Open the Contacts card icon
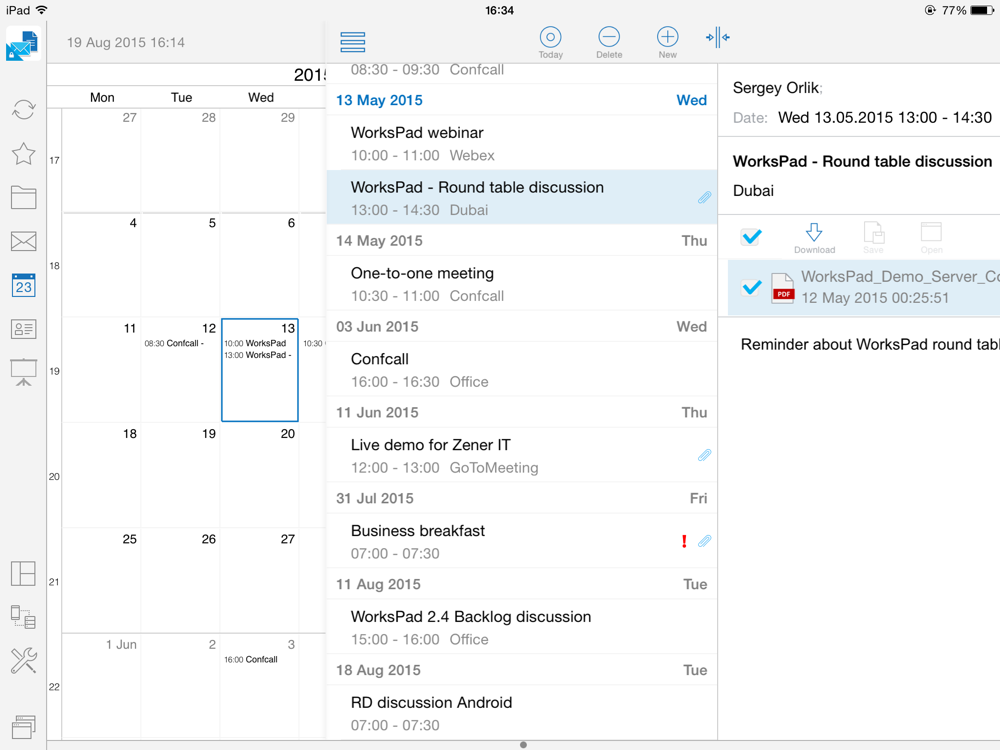 point(24,329)
